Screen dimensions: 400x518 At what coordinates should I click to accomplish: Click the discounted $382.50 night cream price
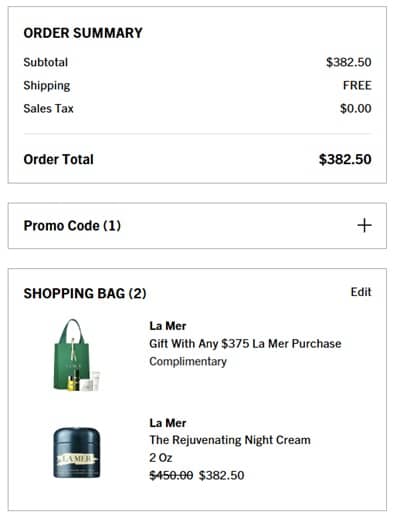pos(222,475)
